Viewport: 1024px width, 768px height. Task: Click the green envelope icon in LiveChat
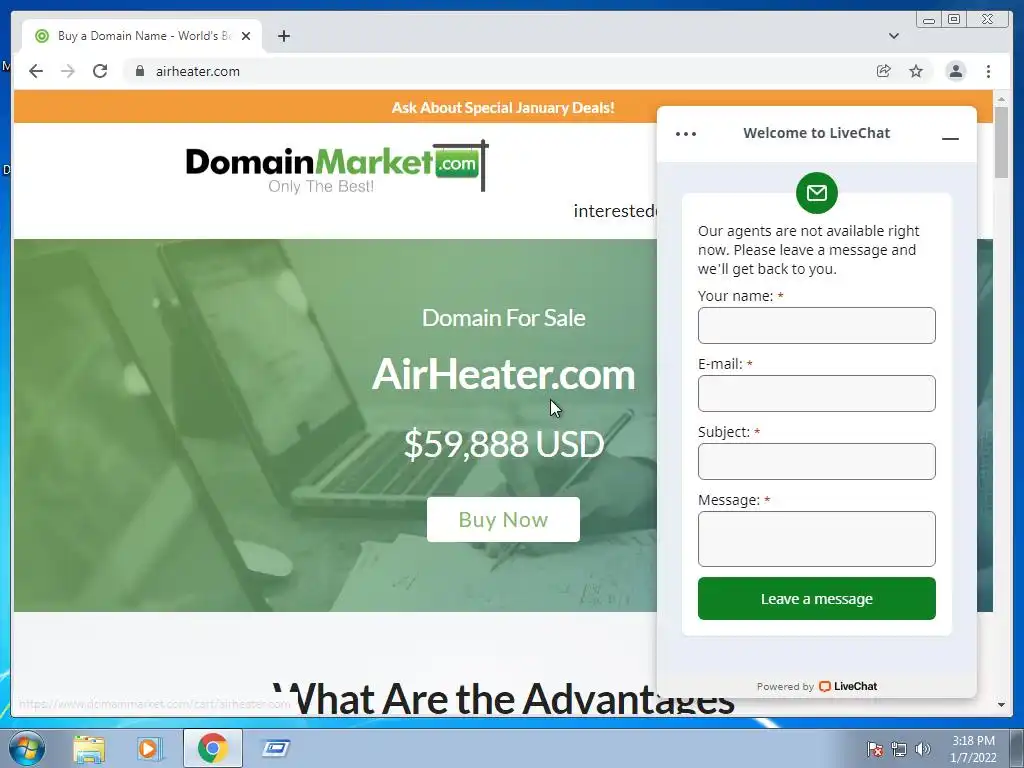point(816,193)
